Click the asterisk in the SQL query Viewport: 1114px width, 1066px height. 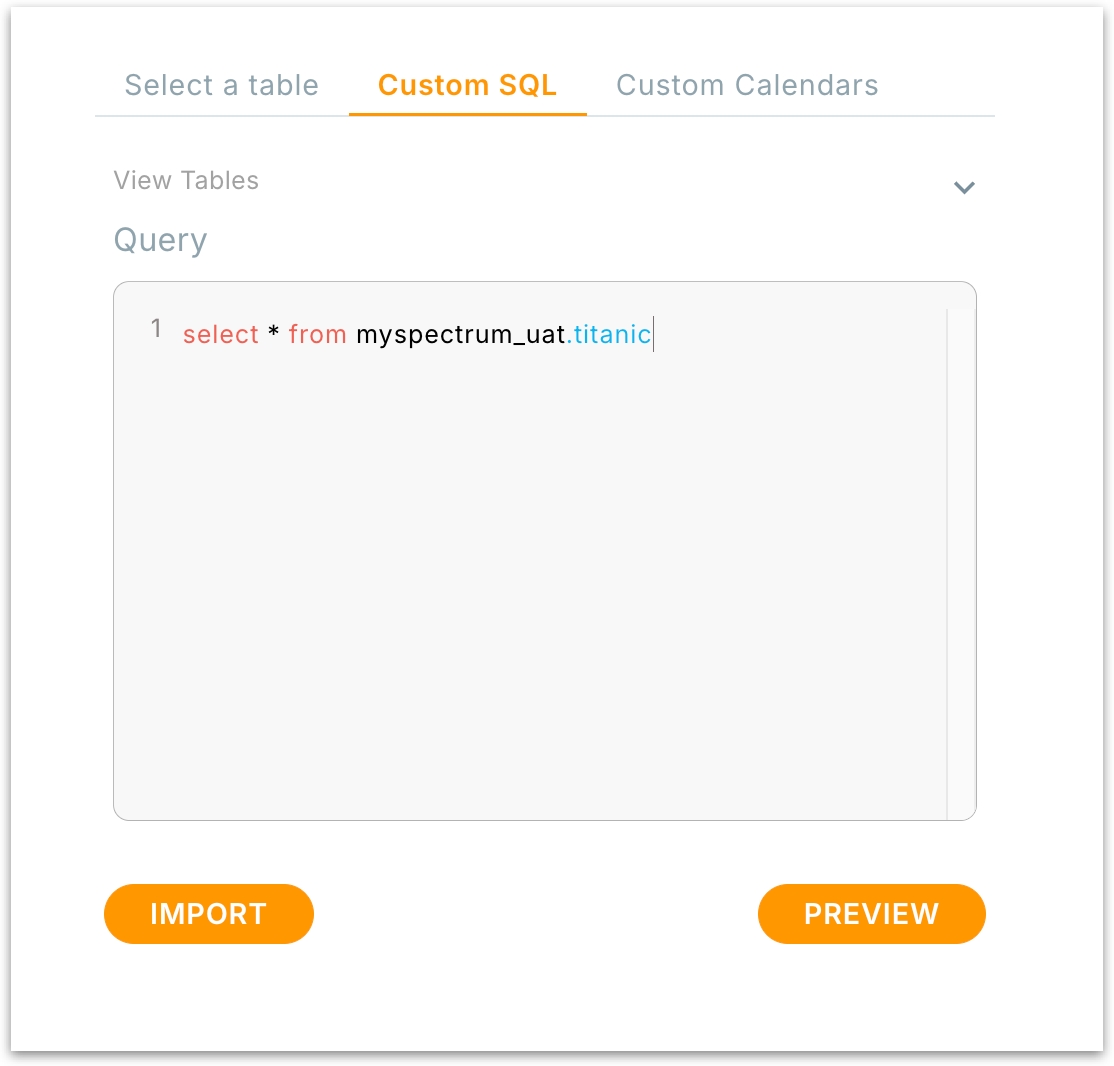click(x=274, y=333)
